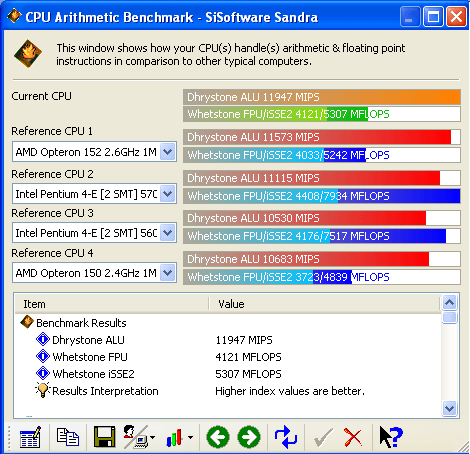This screenshot has height=454, width=470.
Task: Click the What's This help cursor icon
Action: pyautogui.click(x=391, y=437)
